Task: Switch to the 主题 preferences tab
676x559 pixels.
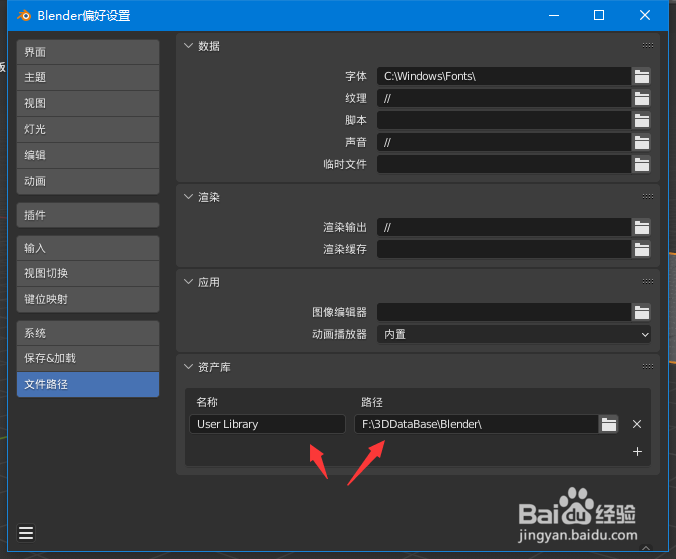Action: click(88, 78)
